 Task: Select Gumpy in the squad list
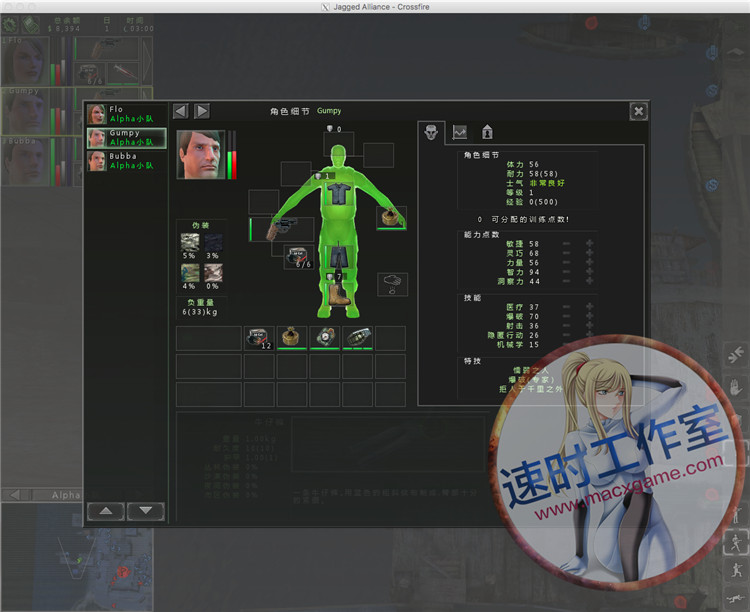[127, 138]
